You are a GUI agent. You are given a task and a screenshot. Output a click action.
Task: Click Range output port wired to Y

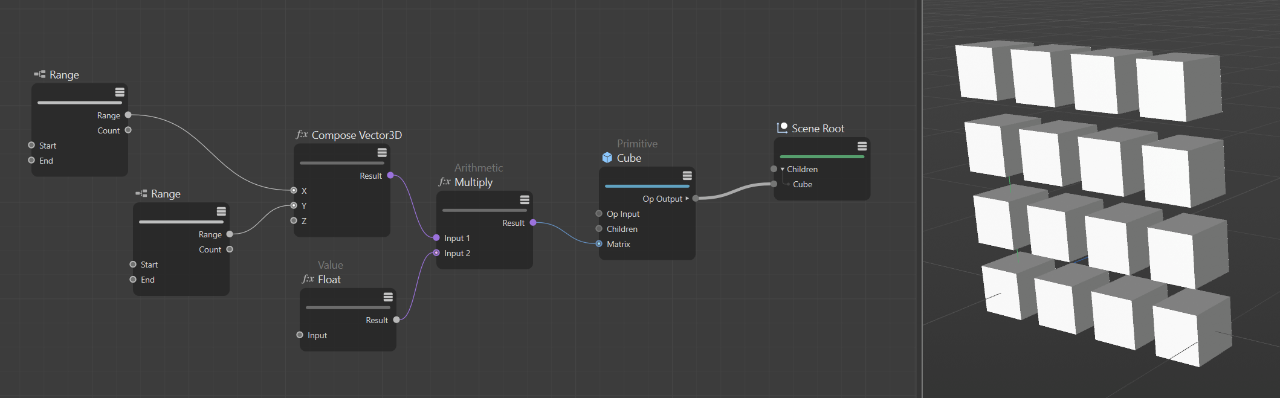pyautogui.click(x=230, y=234)
